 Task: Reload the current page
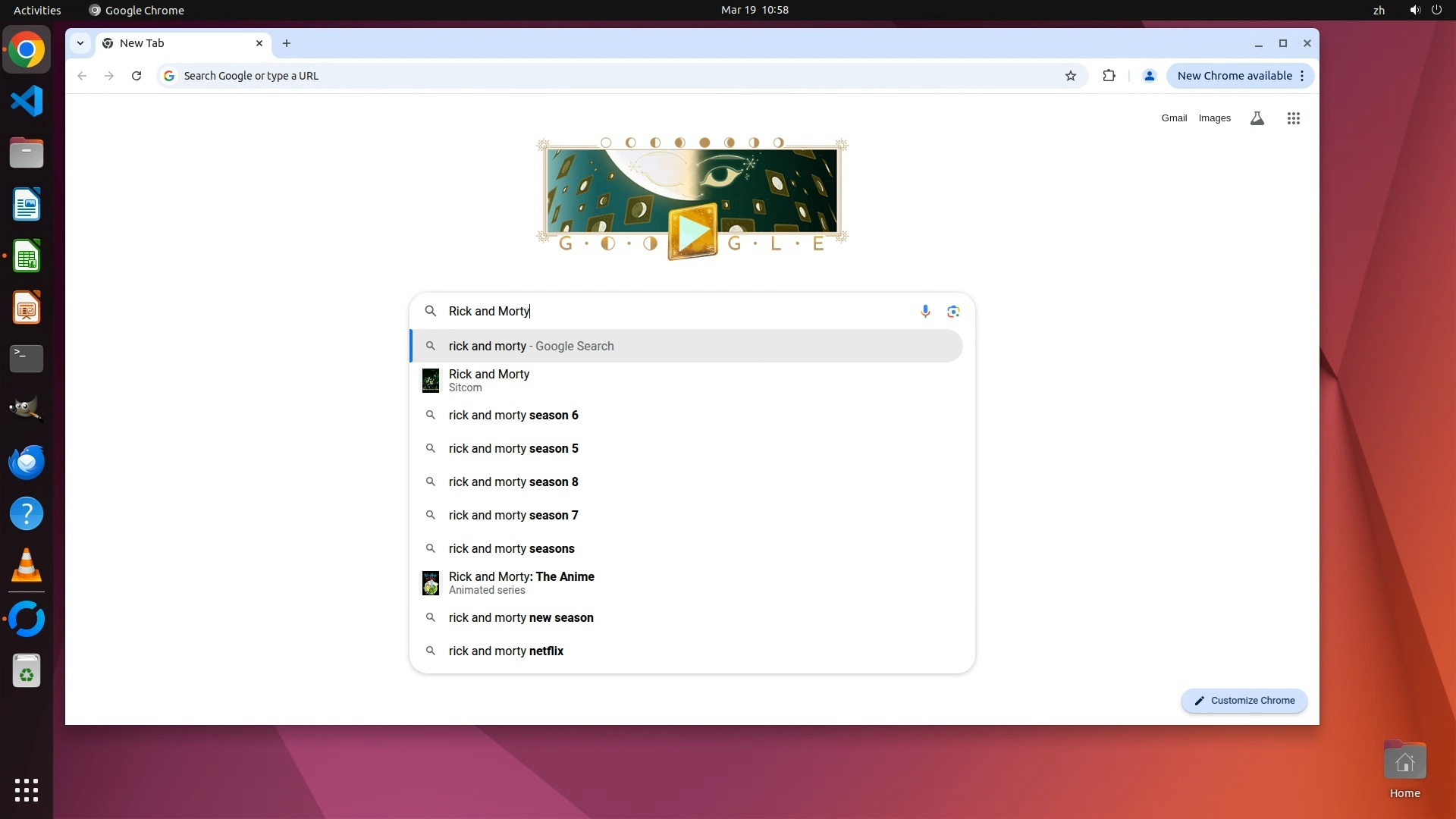tap(136, 76)
